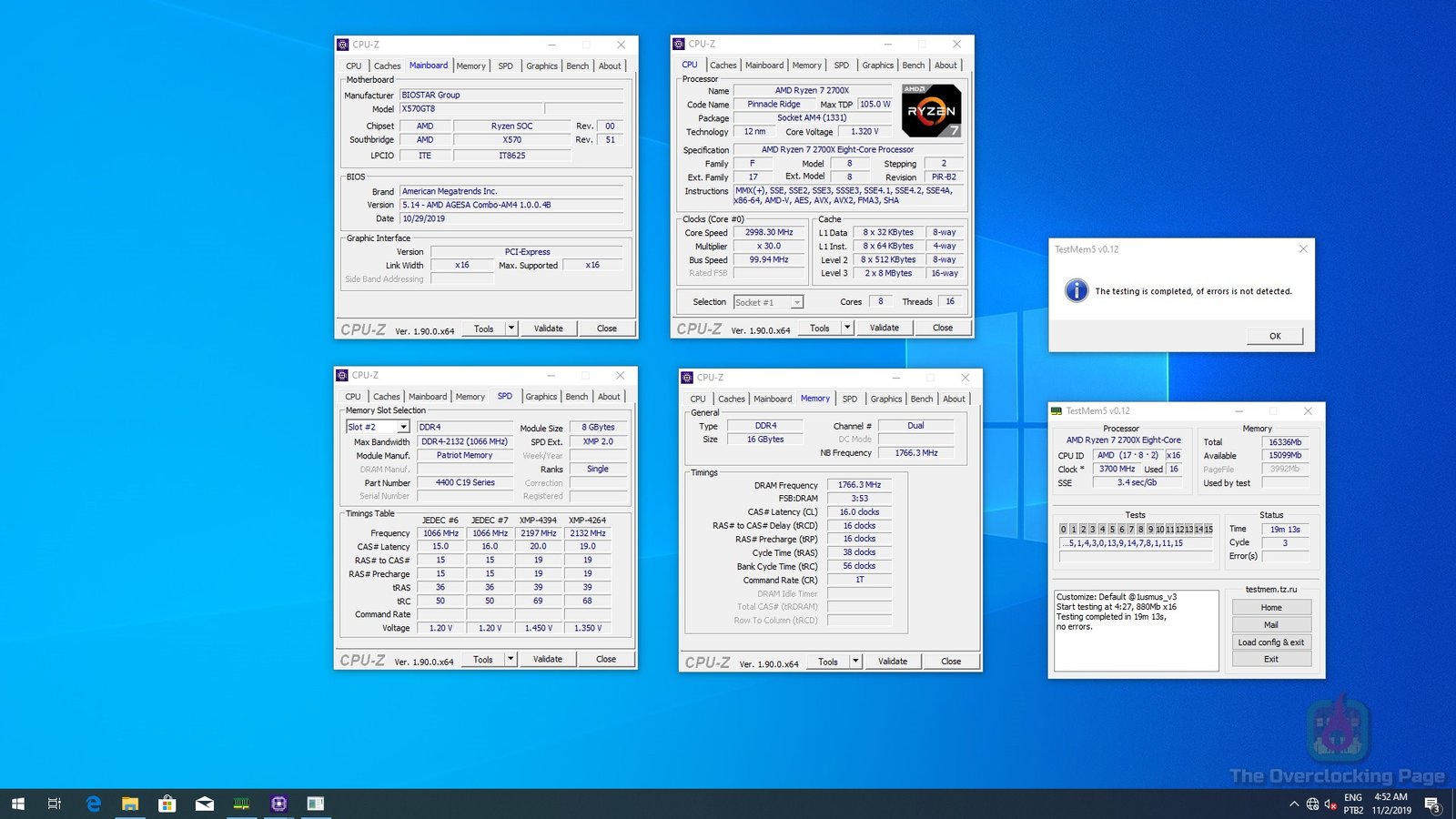
Task: Open the TestMem5 taskbar icon
Action: (x=241, y=804)
